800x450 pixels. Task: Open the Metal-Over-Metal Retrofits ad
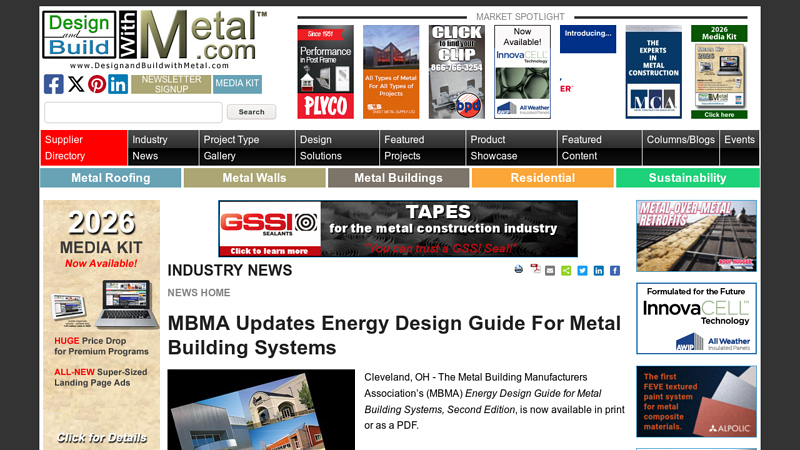(696, 236)
